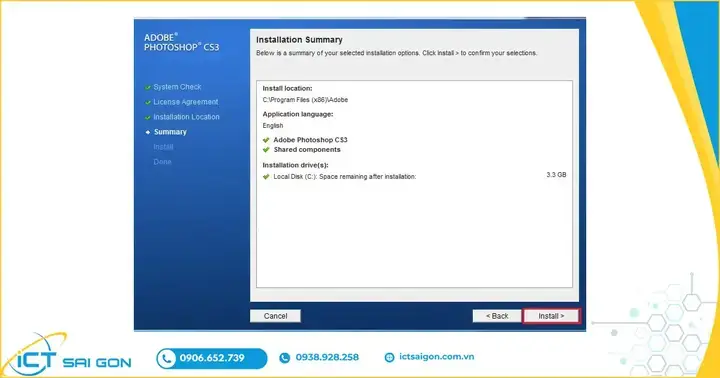Select the License Agreement step
This screenshot has height=378, width=720.
(186, 102)
